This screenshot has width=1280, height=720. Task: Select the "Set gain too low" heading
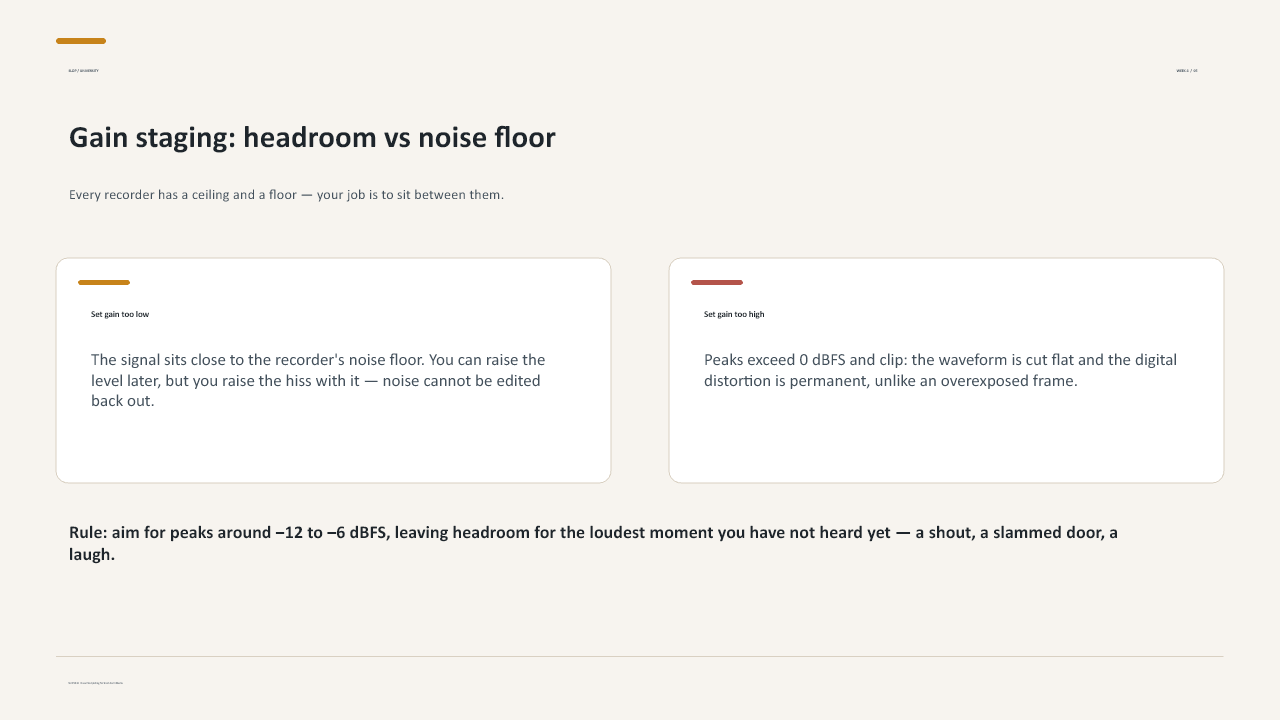pyautogui.click(x=120, y=314)
